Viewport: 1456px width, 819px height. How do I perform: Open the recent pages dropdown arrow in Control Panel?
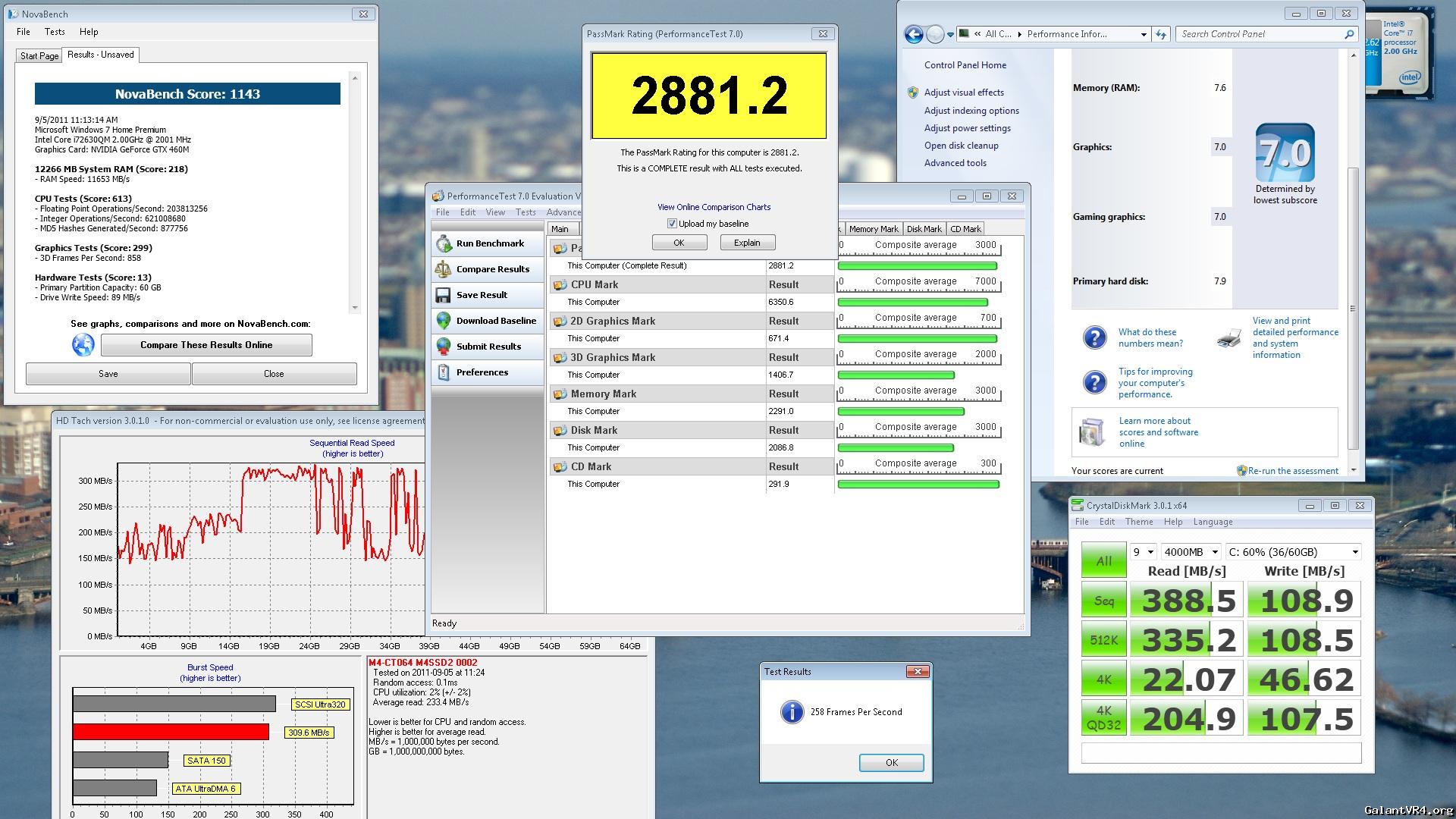[x=950, y=34]
